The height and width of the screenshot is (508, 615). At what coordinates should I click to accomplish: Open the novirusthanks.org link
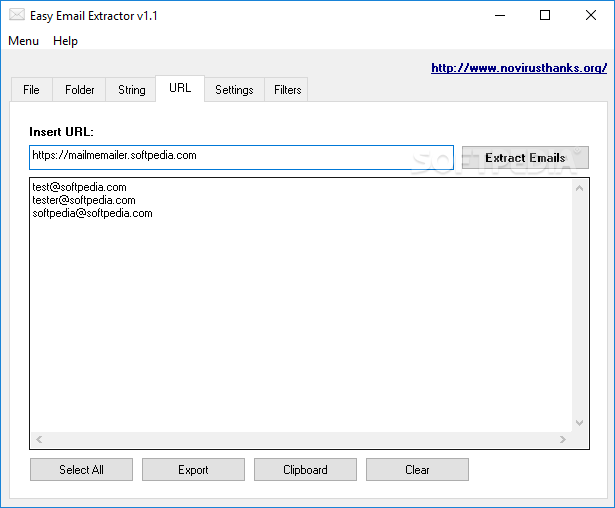coord(519,68)
